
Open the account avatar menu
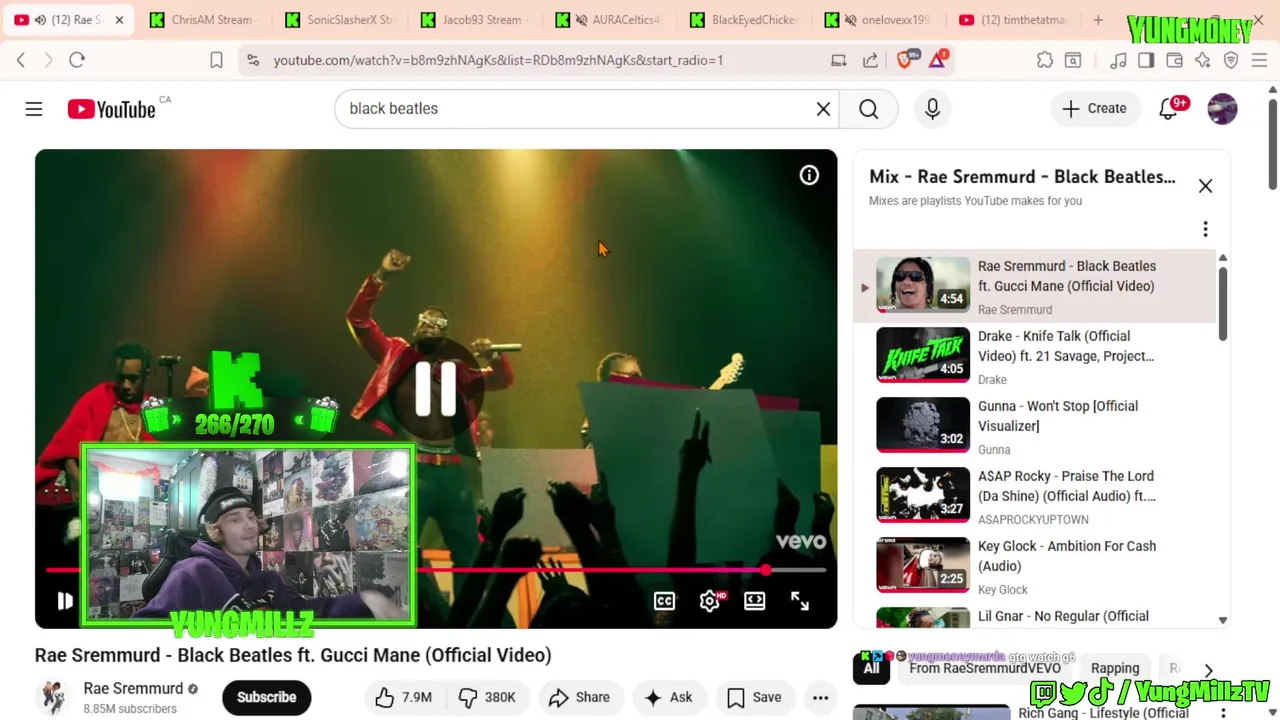[x=1222, y=109]
